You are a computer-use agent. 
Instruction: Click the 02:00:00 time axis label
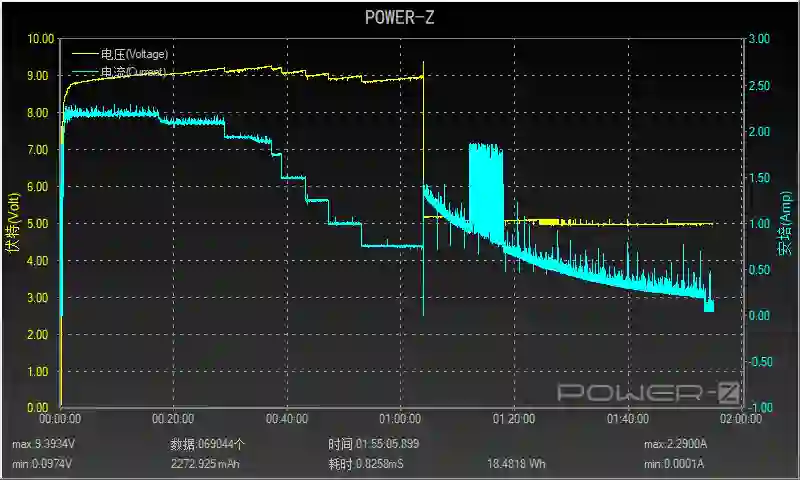click(x=741, y=419)
